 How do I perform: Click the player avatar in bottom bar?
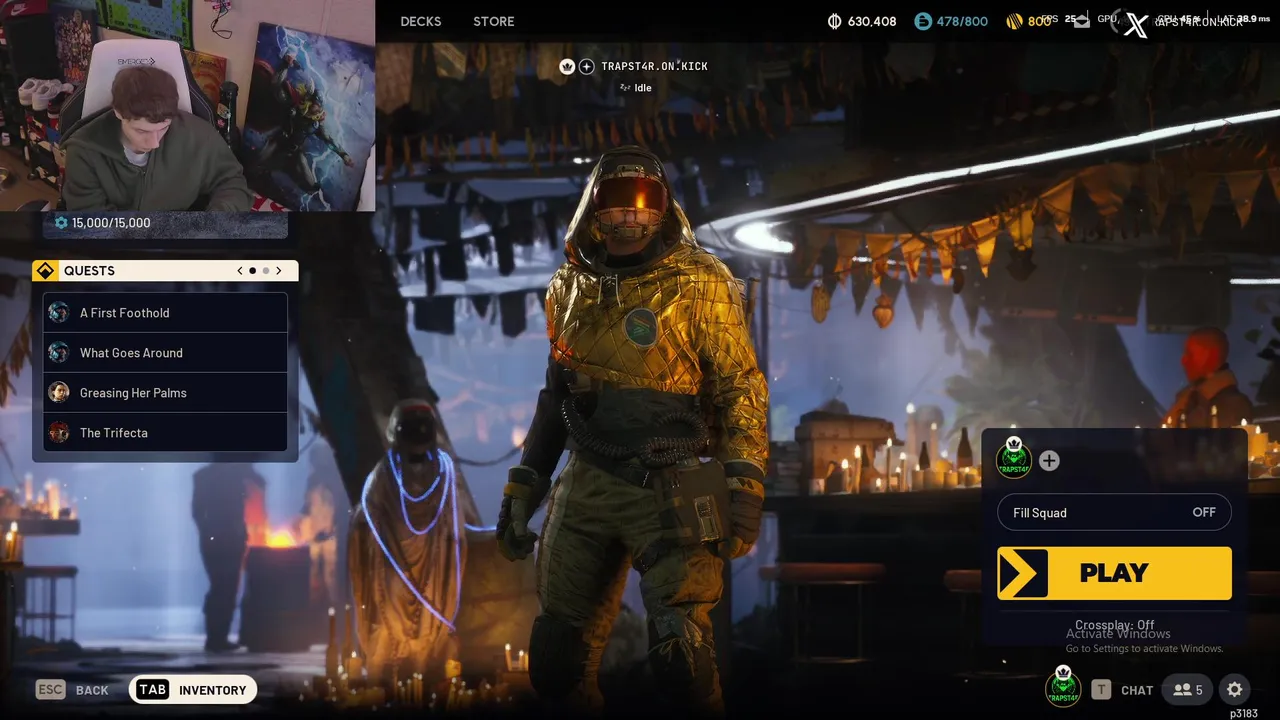click(1063, 687)
